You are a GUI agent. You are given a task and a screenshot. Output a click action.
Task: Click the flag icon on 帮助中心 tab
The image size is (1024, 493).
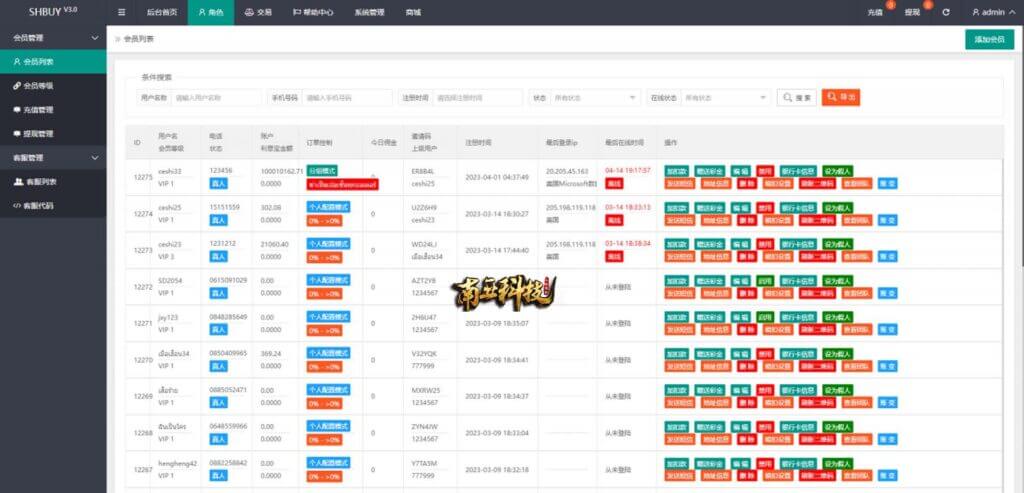click(297, 12)
